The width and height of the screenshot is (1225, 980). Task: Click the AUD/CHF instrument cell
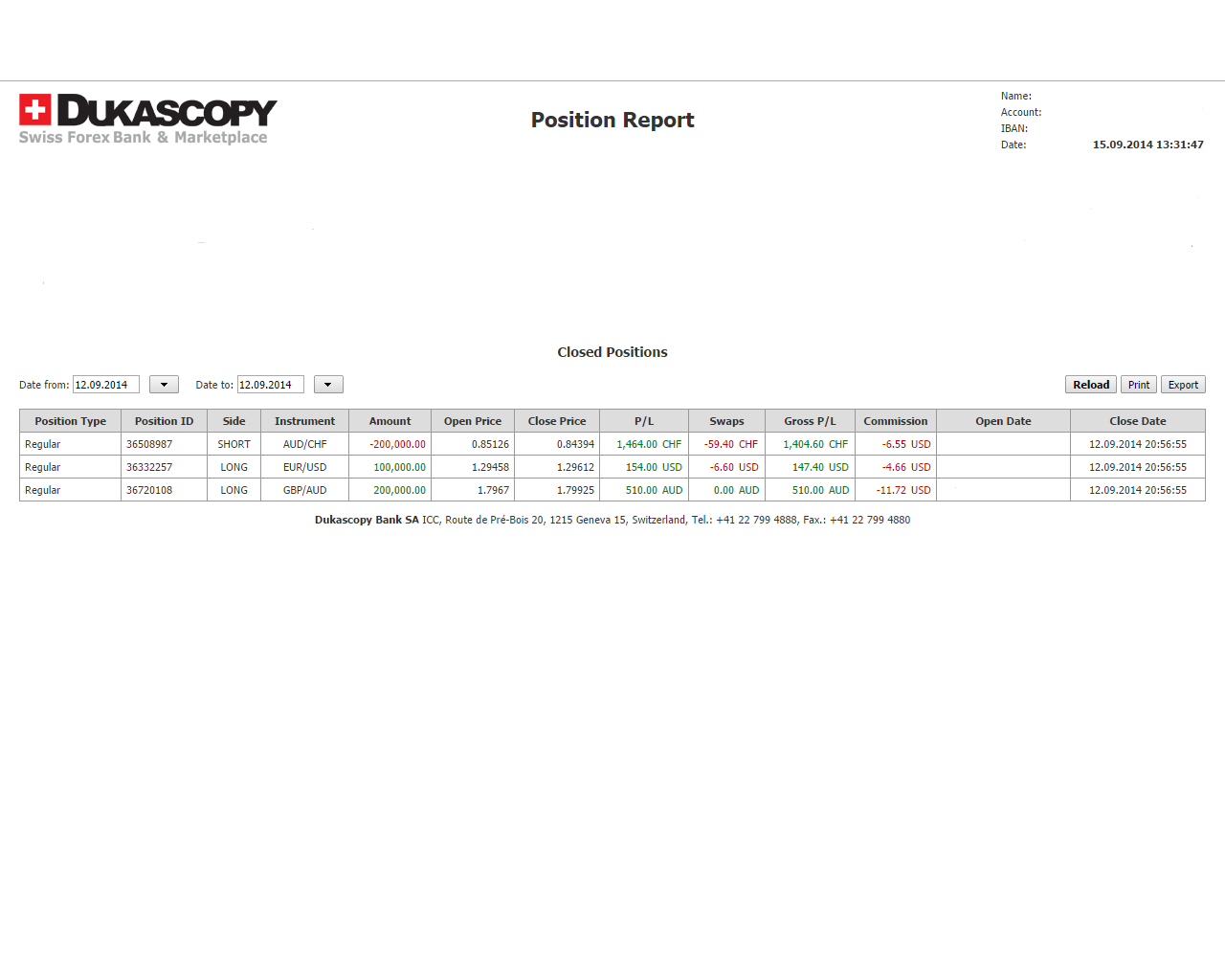click(x=304, y=444)
